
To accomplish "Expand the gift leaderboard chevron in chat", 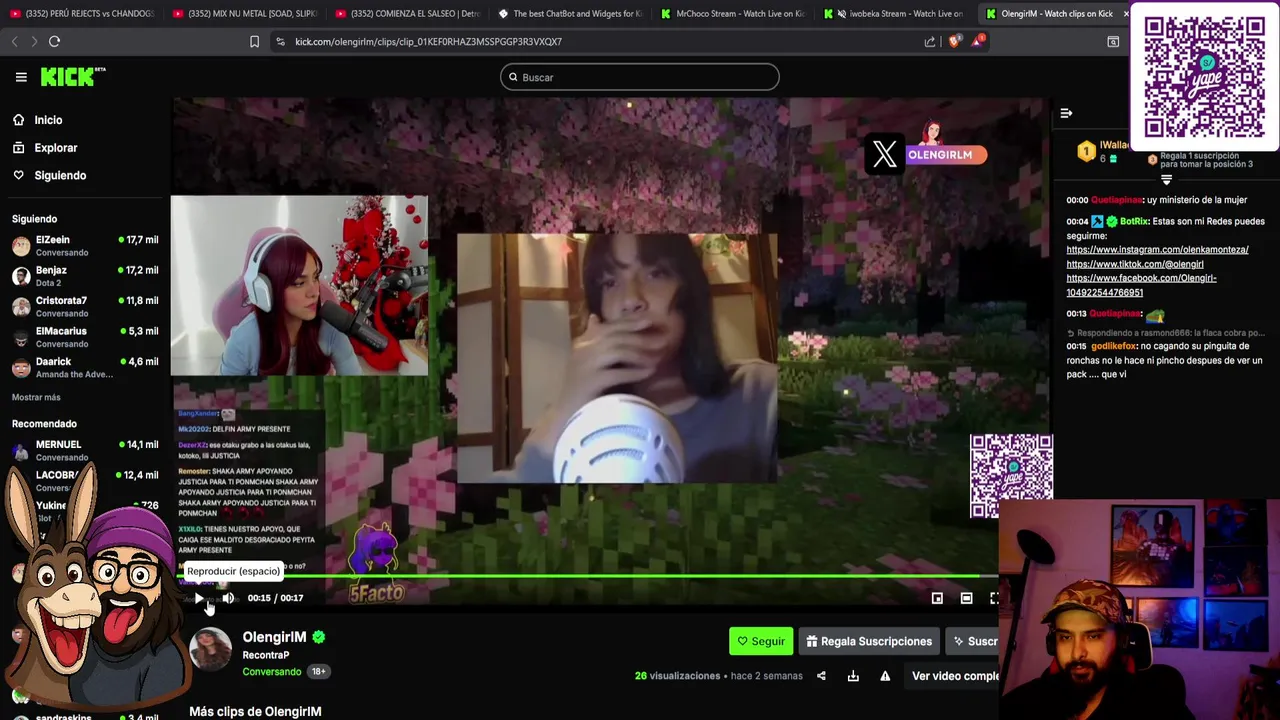I will click(x=1166, y=180).
